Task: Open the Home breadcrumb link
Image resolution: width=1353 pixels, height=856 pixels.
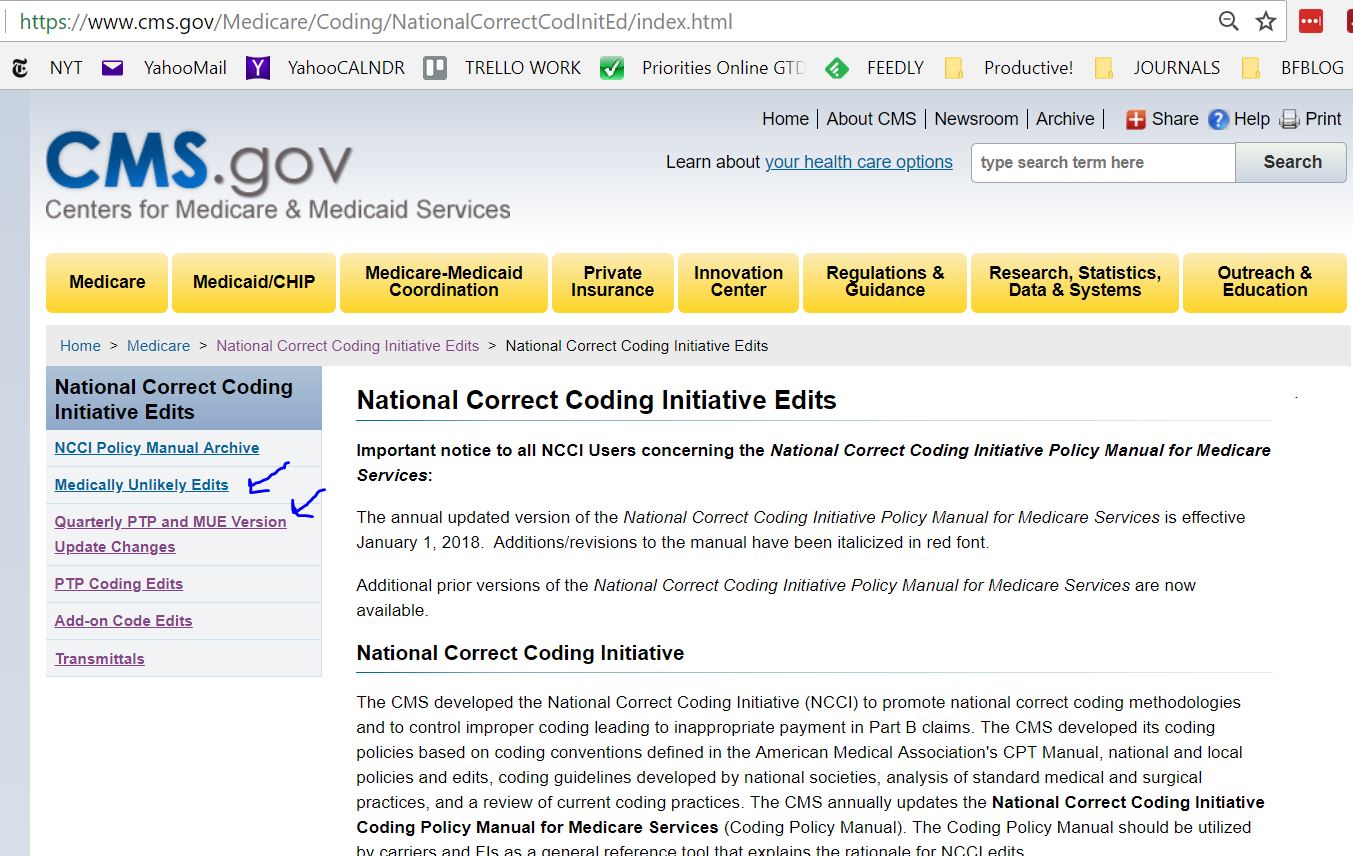Action: 80,345
